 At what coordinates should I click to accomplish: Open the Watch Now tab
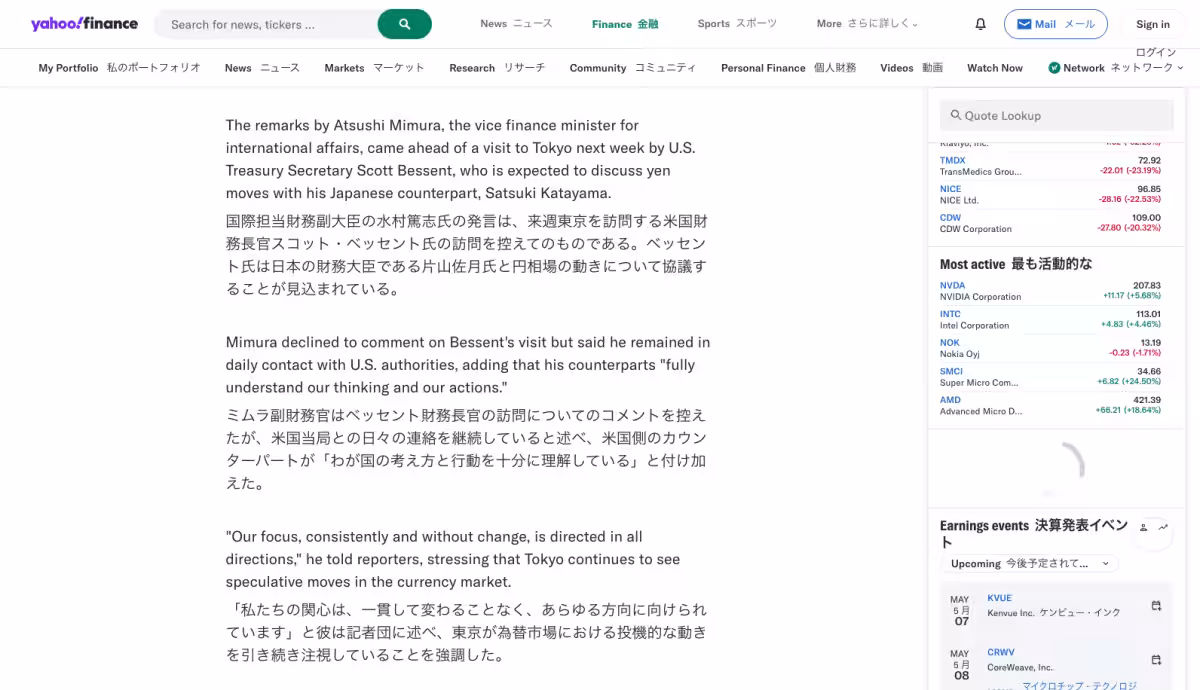tap(995, 68)
